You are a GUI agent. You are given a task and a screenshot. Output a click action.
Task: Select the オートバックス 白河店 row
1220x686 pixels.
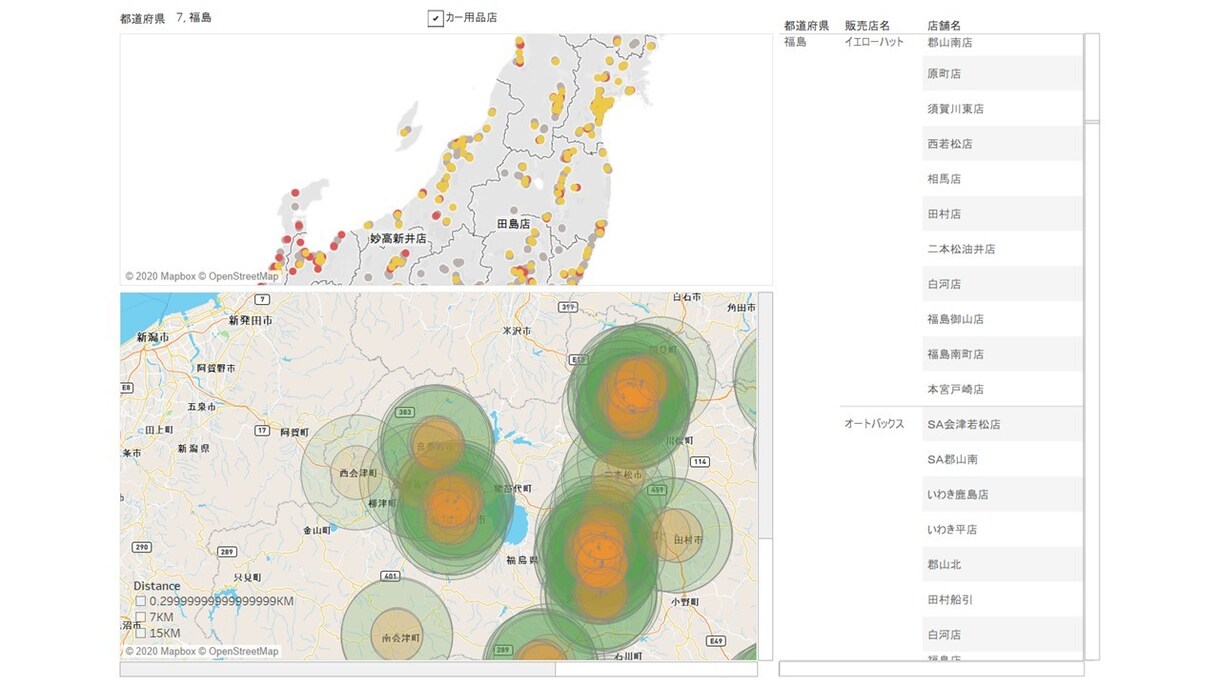1003,634
